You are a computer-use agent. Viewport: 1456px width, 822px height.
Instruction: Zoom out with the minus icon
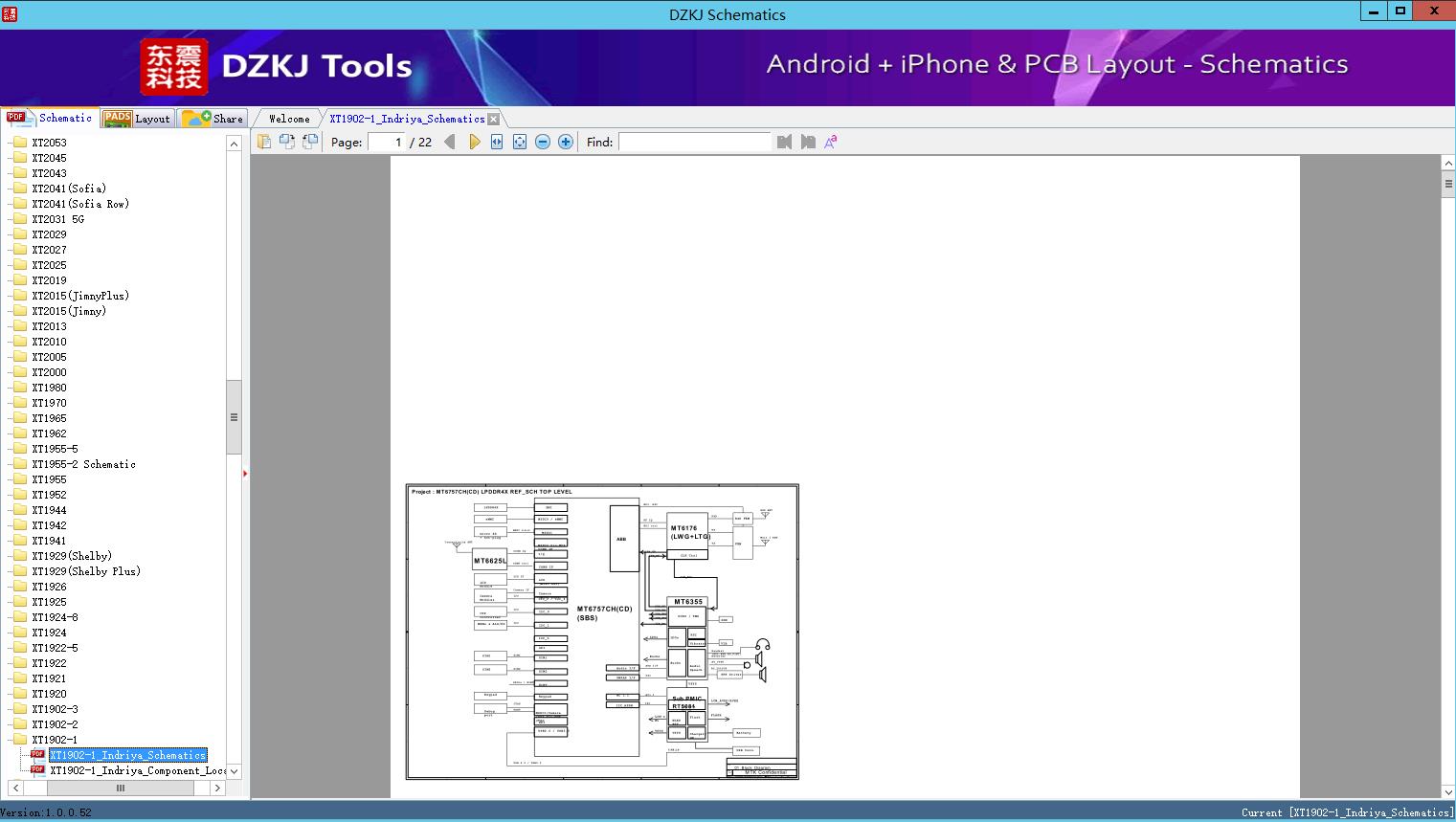(543, 142)
